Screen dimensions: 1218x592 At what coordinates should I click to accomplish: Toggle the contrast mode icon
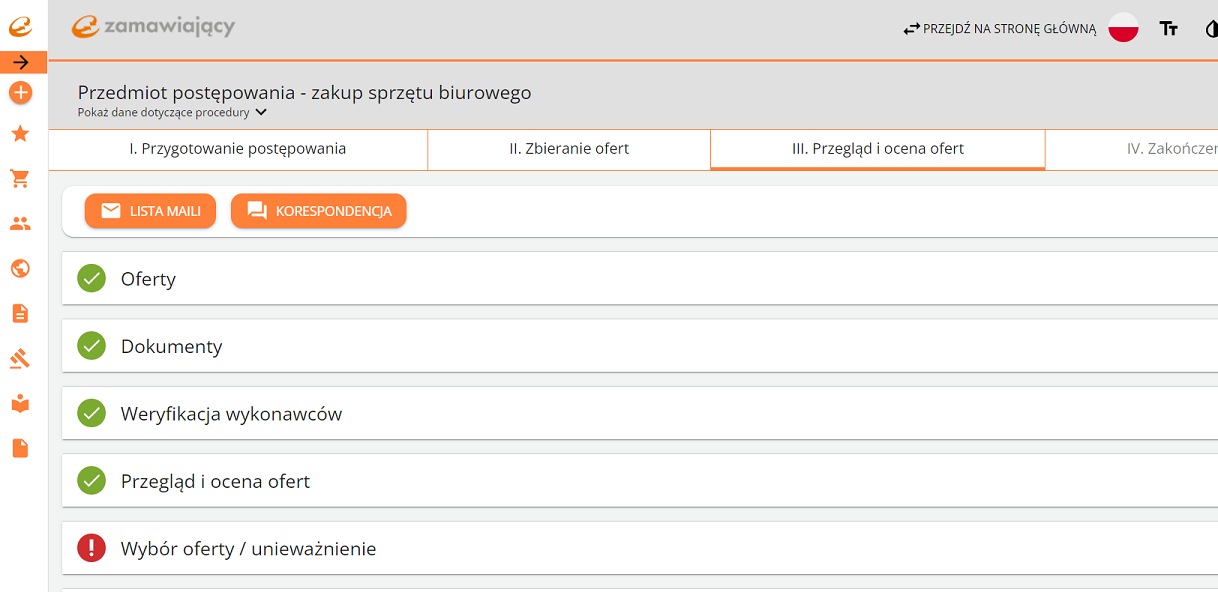point(1211,29)
